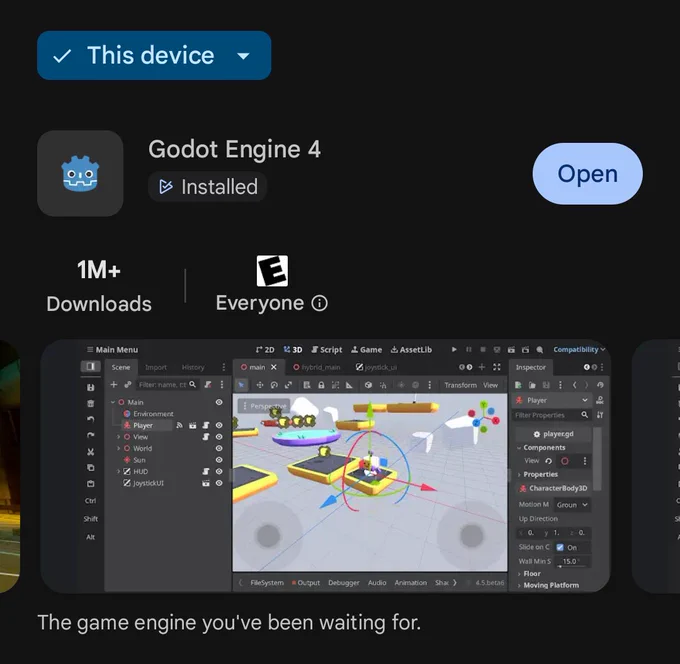Click the Add Node plus icon
Image resolution: width=680 pixels, height=664 pixels.
click(x=114, y=384)
